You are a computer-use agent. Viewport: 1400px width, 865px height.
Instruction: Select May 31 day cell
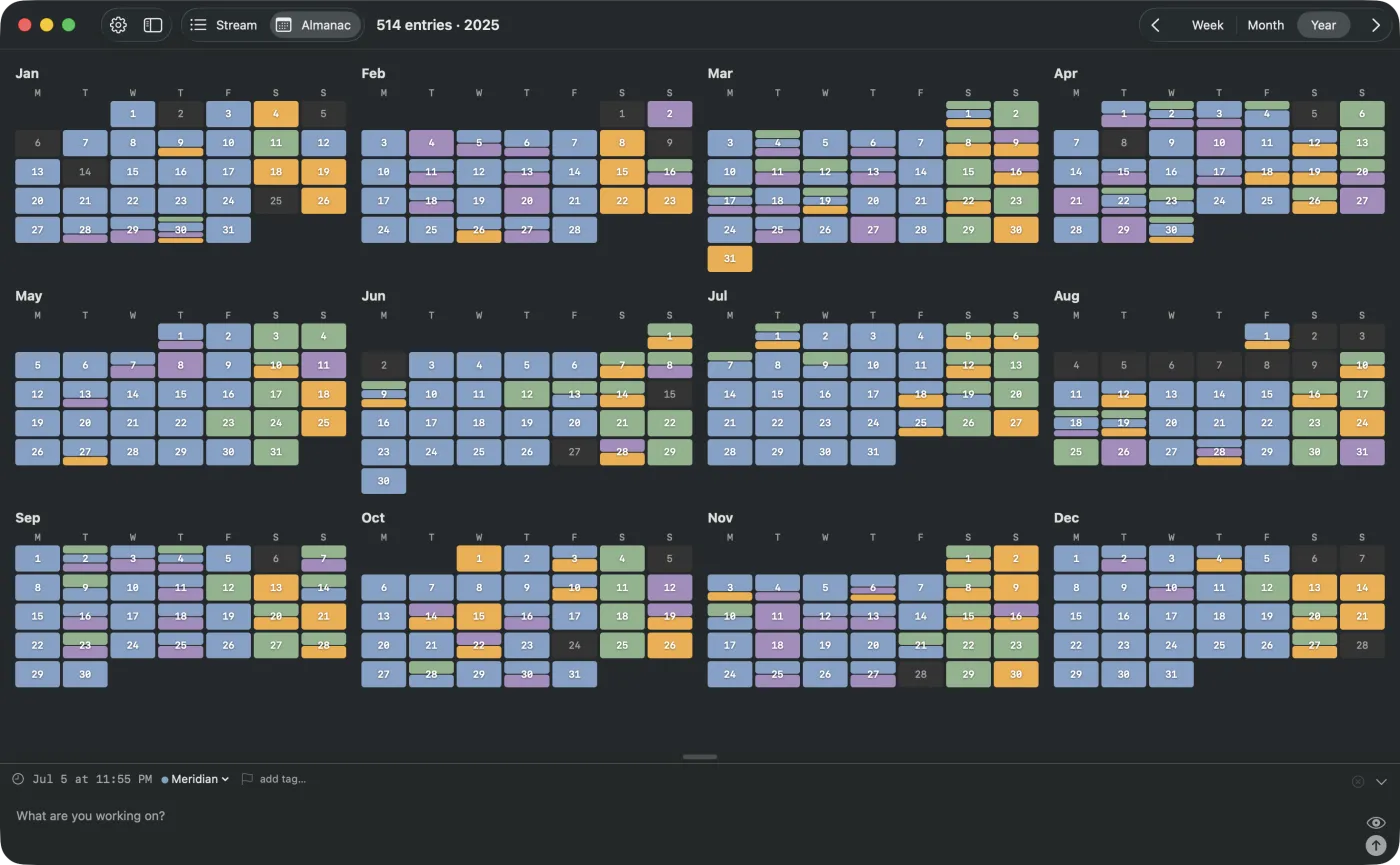(276, 452)
